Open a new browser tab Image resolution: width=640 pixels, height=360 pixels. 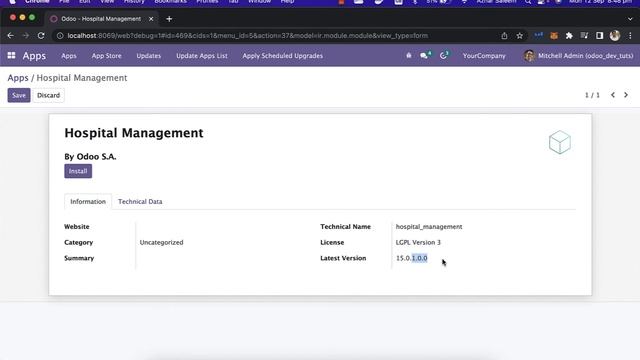pos(169,19)
